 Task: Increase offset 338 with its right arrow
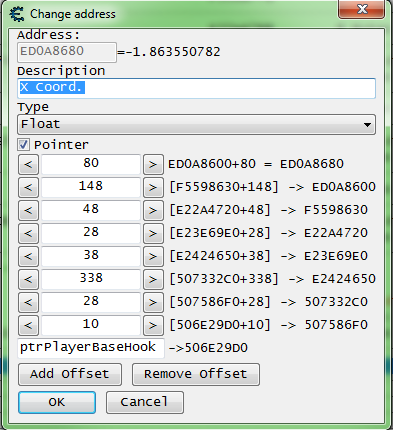pos(153,279)
